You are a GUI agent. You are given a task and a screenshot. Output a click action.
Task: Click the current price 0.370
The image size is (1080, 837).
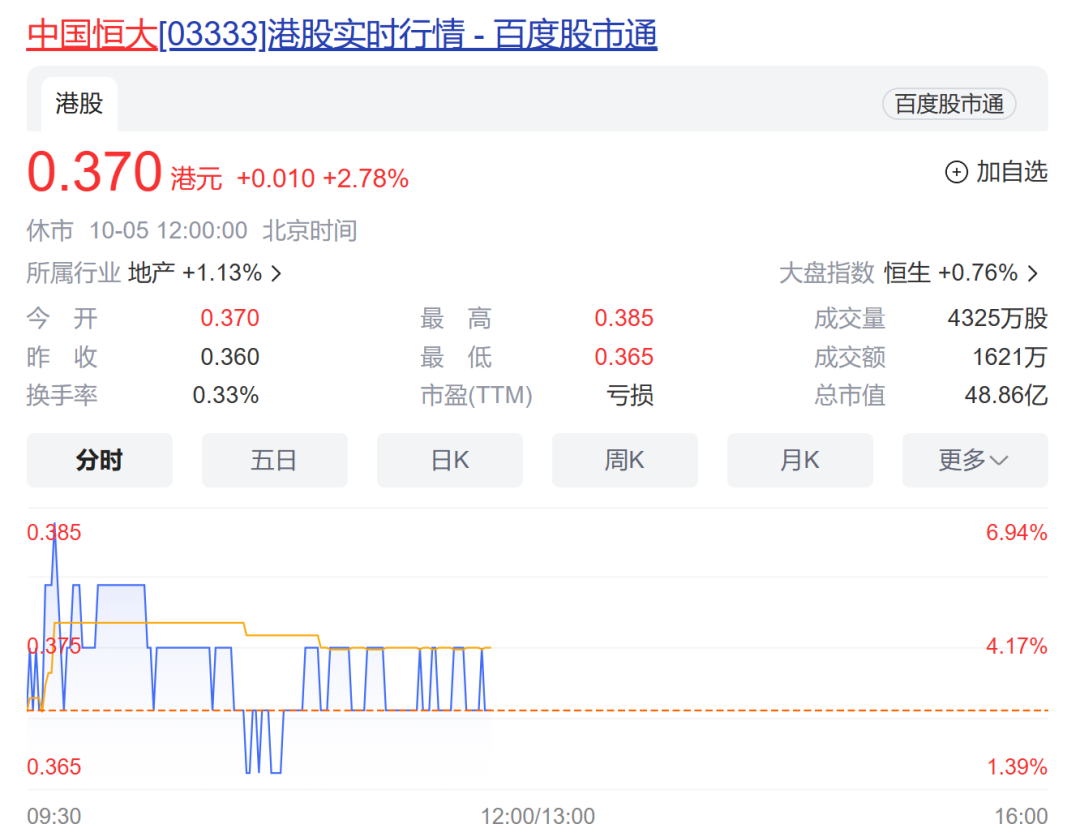tap(94, 172)
